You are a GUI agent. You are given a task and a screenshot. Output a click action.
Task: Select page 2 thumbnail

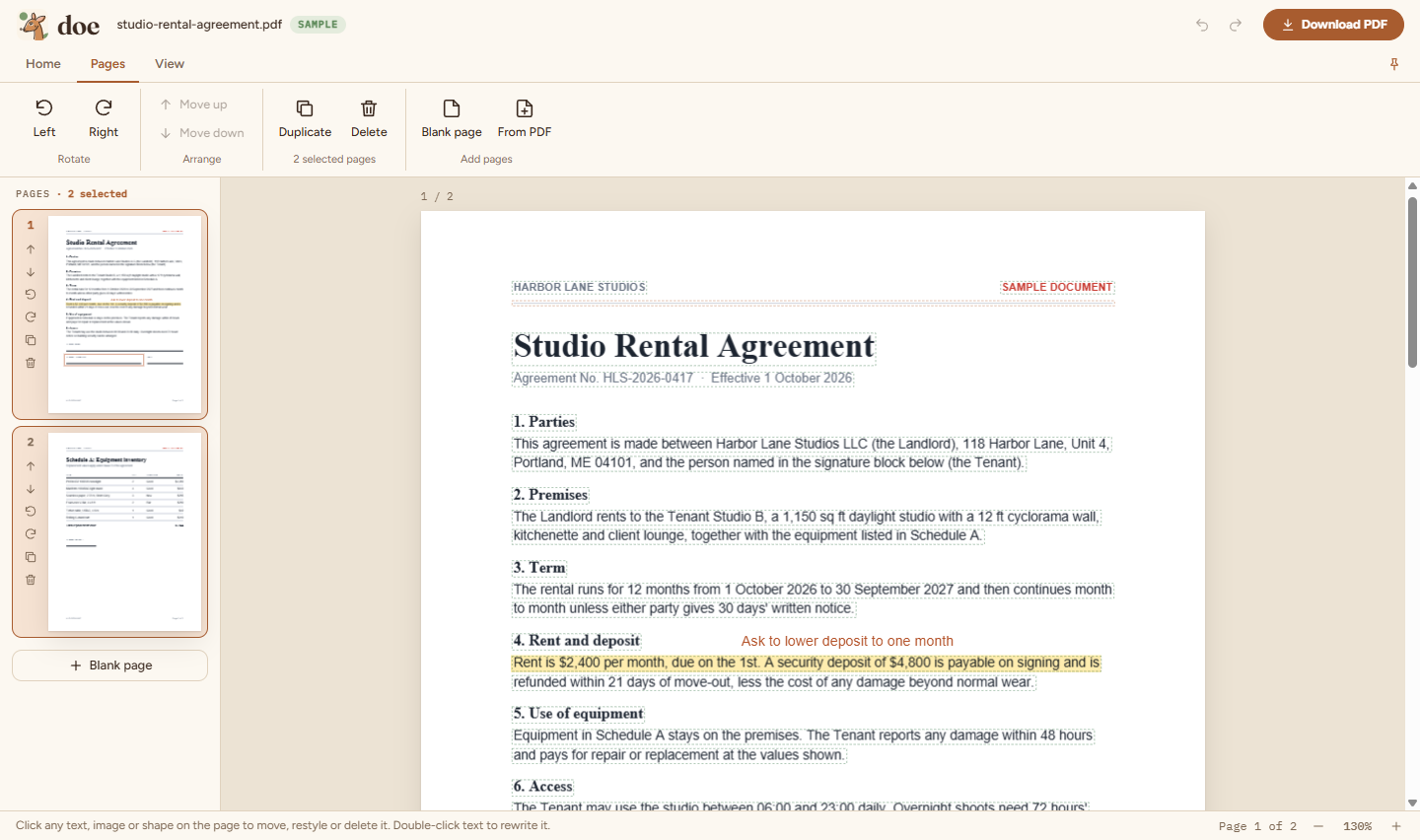(124, 532)
